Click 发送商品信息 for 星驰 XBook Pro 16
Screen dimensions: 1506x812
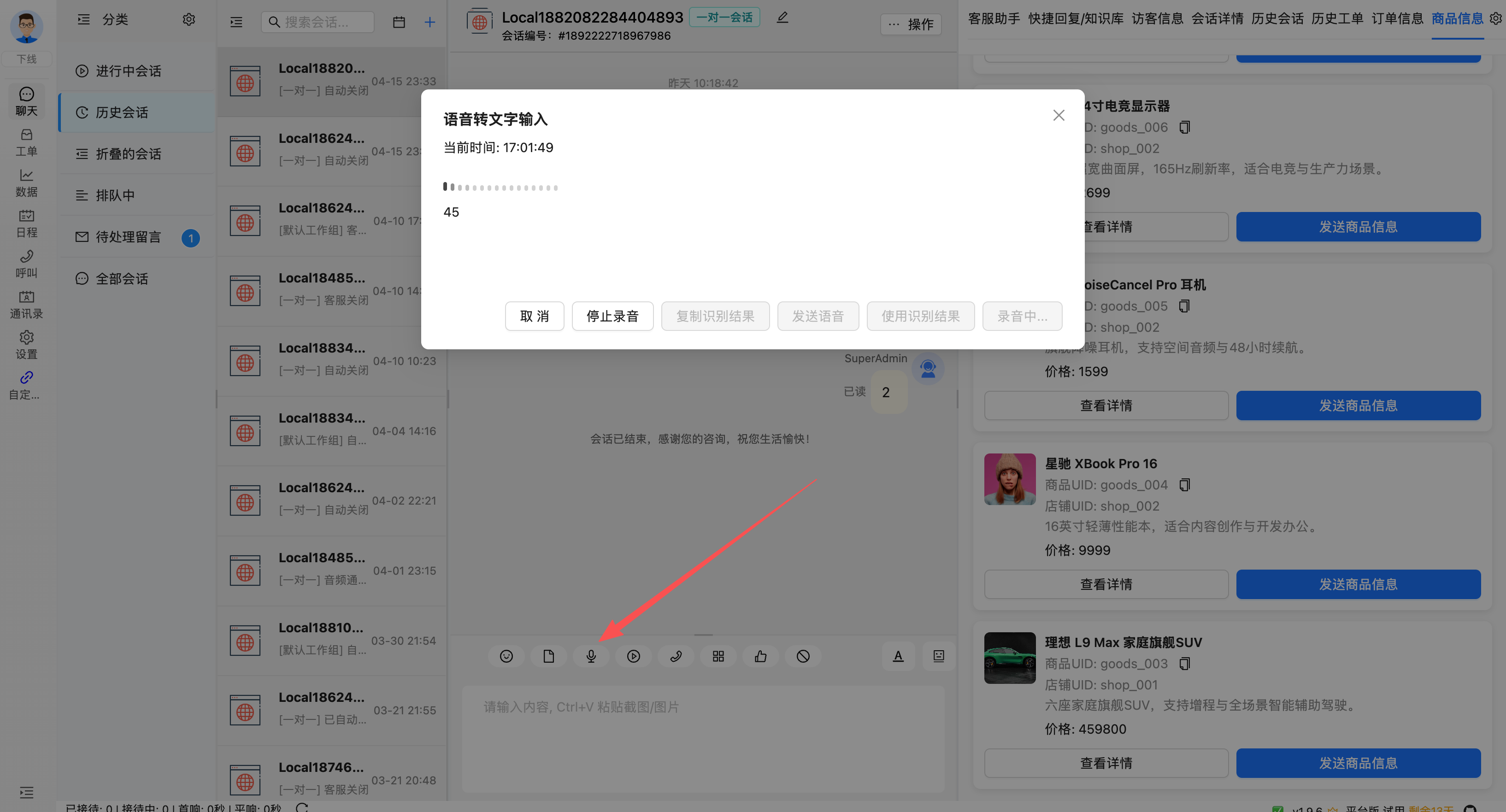coord(1358,584)
